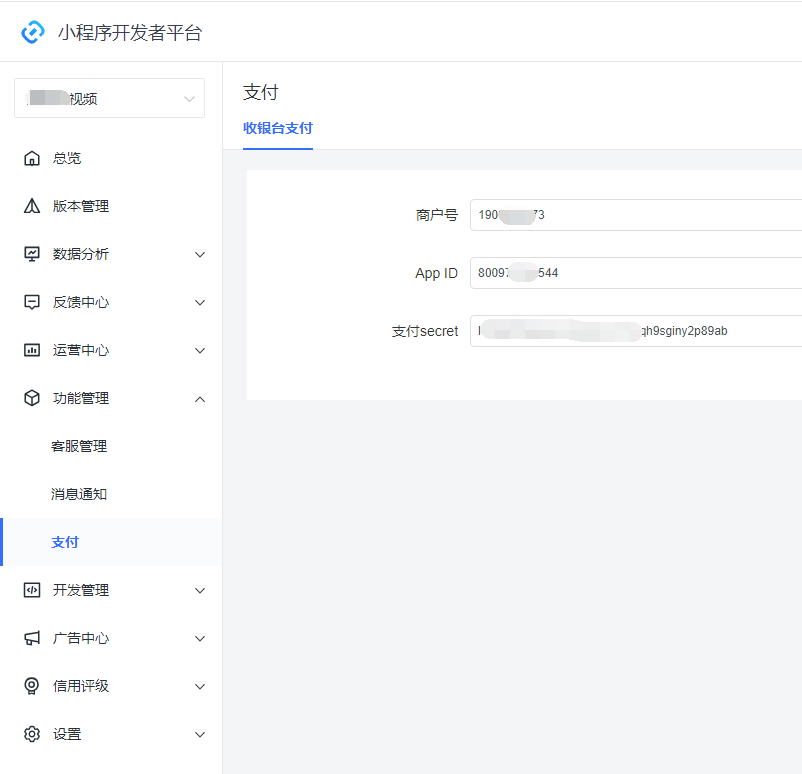Expand the 数据分析 menu chevron
Screen dimensions: 802x774
[x=200, y=254]
